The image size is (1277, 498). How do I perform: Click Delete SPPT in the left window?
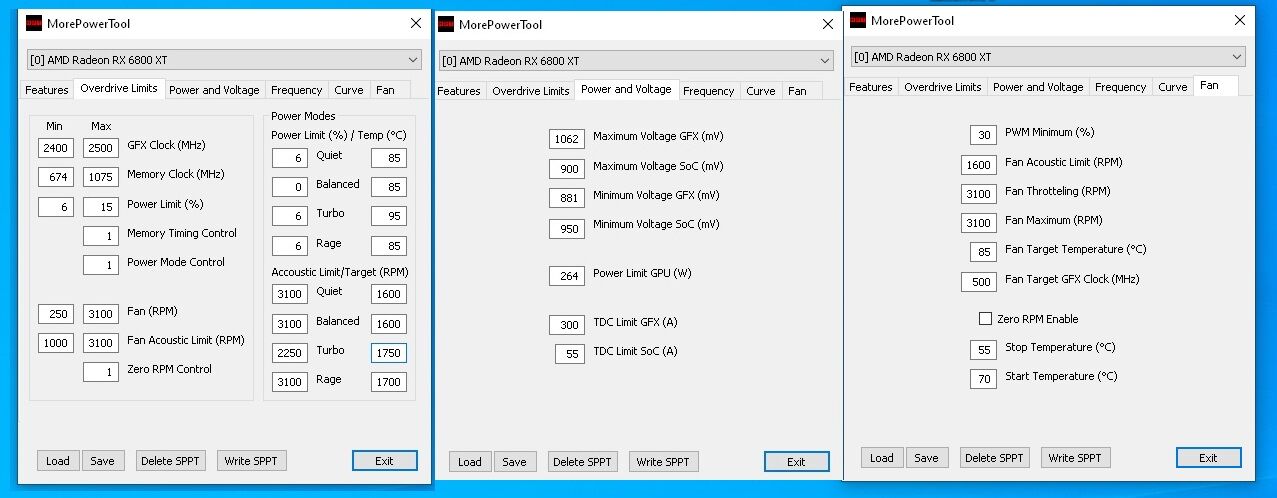pyautogui.click(x=171, y=461)
